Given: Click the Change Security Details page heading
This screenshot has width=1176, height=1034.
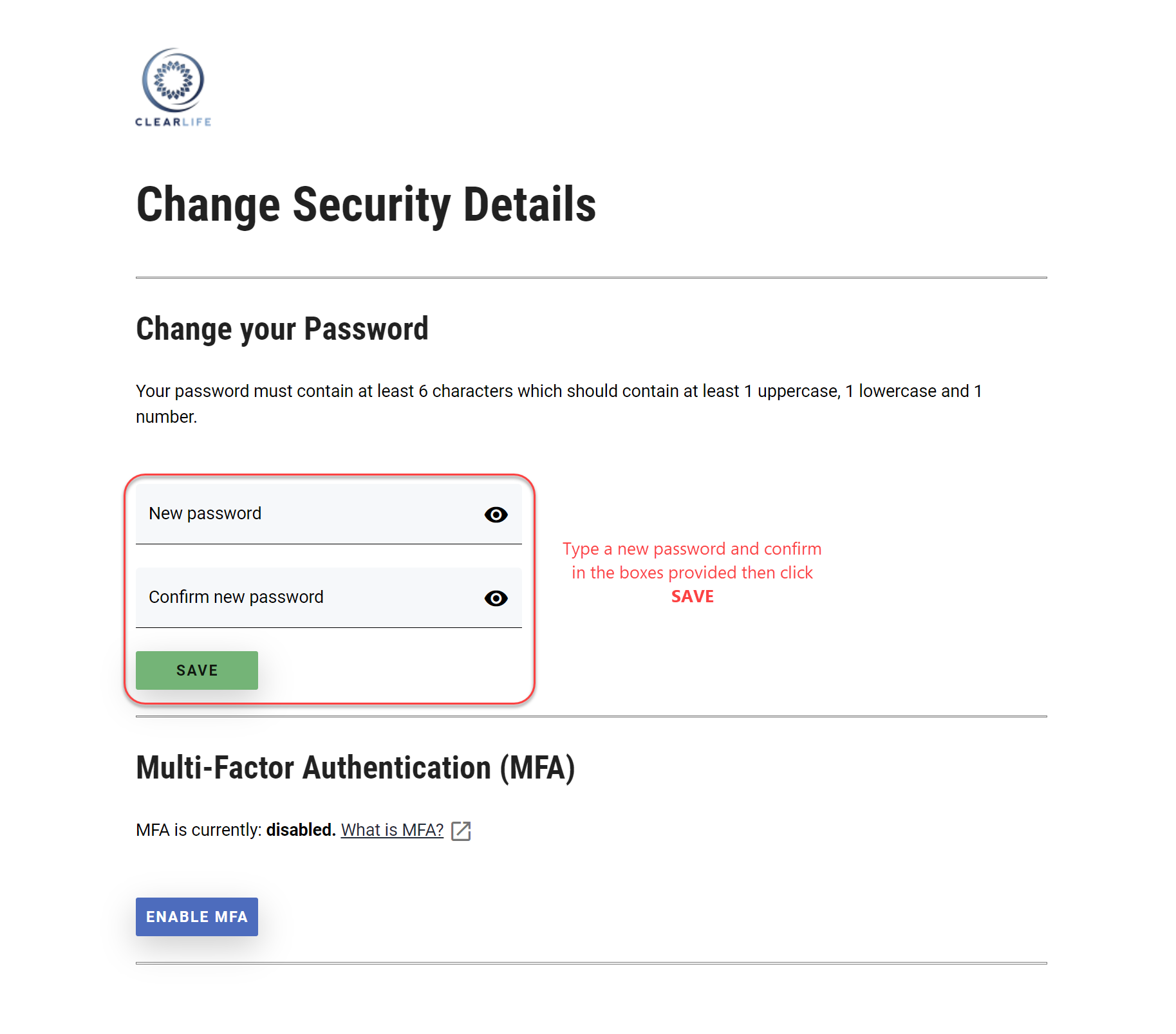Looking at the screenshot, I should click(x=366, y=205).
